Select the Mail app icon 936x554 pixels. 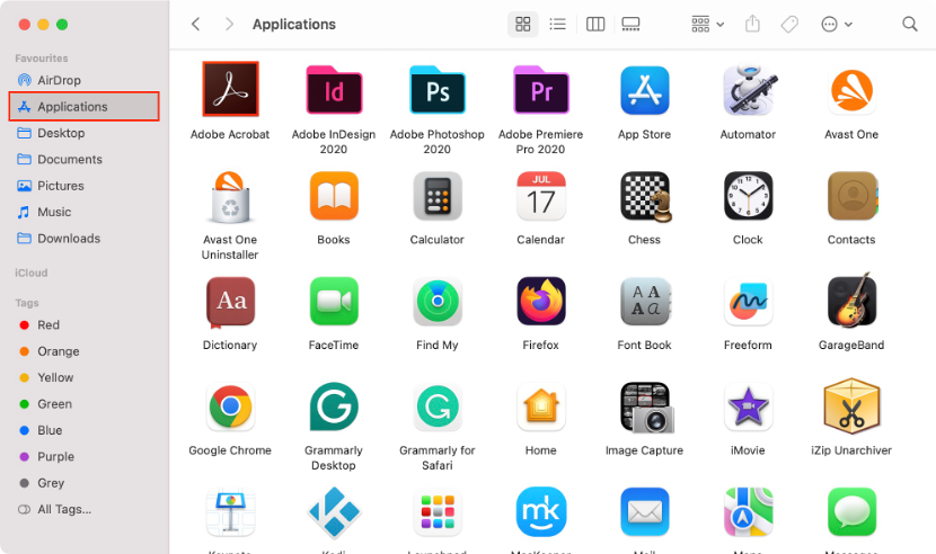point(644,512)
